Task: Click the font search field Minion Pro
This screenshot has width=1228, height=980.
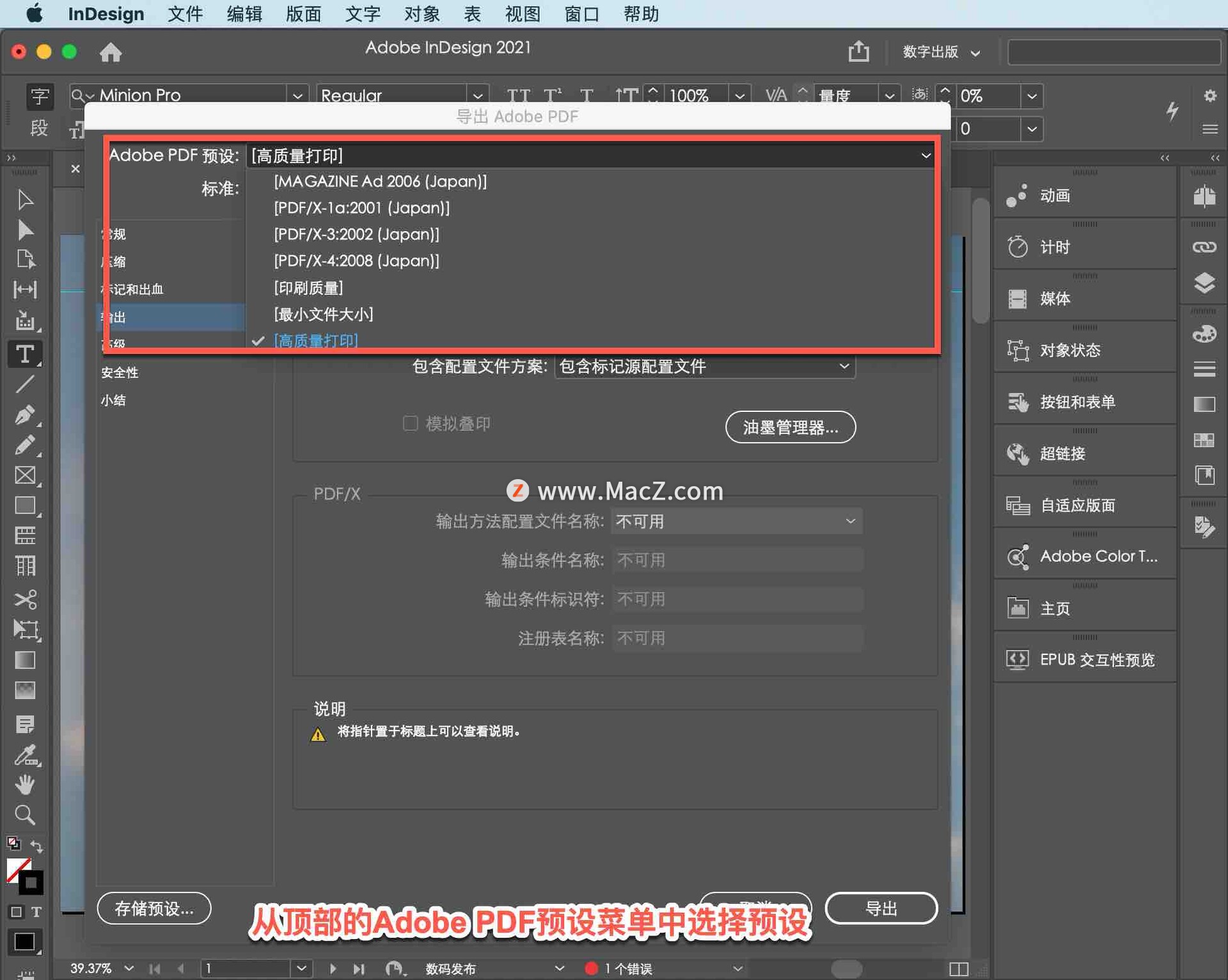Action: 190,96
